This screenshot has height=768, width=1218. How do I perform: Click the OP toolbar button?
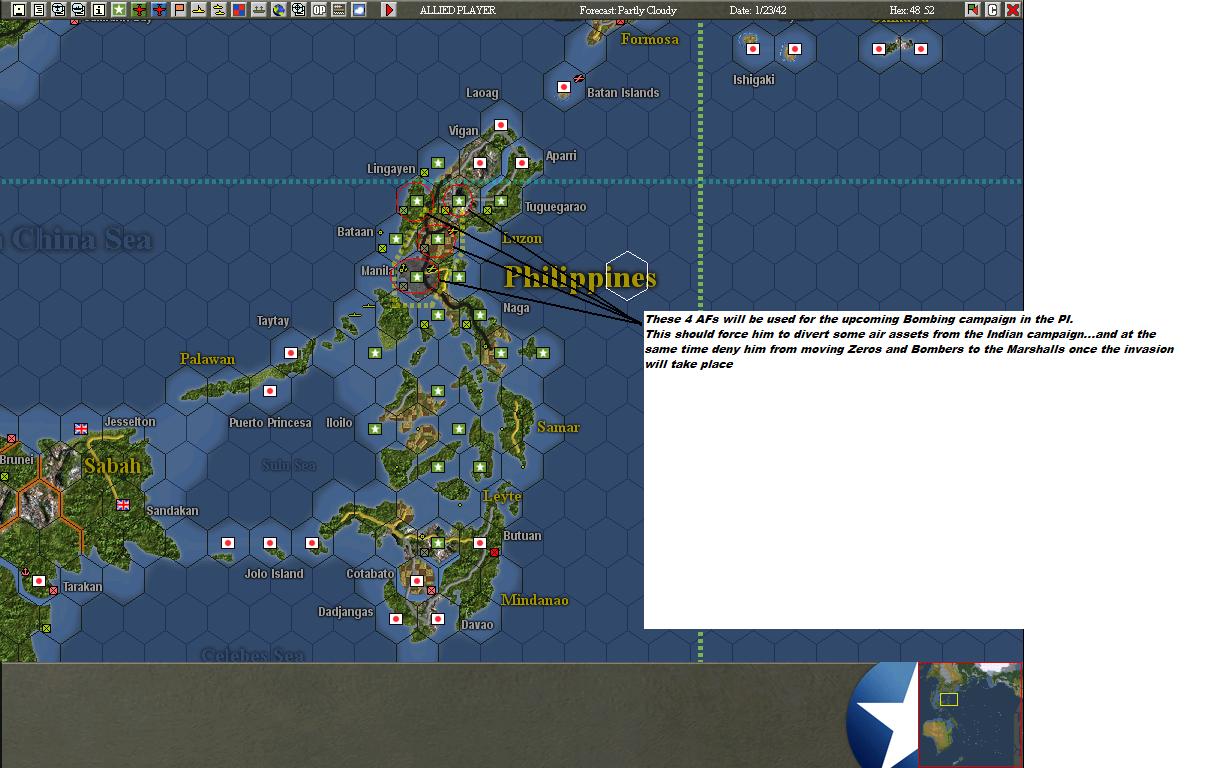318,10
